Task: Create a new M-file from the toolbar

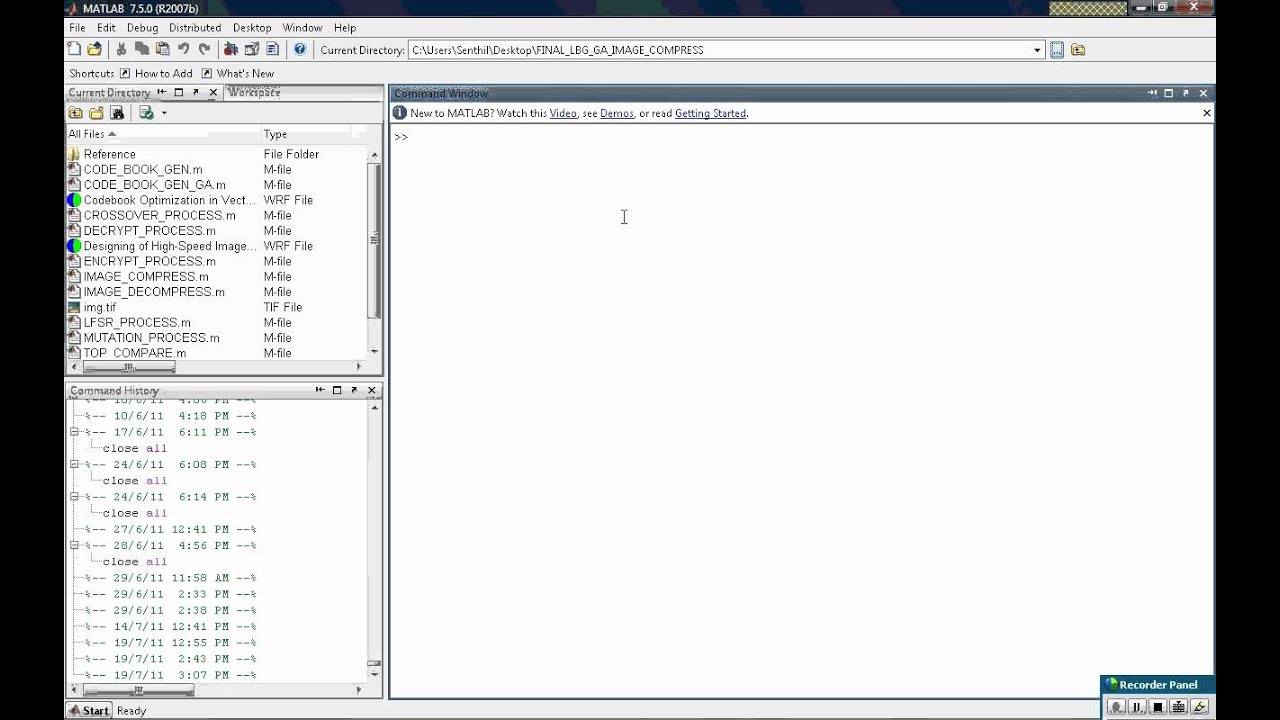Action: (74, 49)
